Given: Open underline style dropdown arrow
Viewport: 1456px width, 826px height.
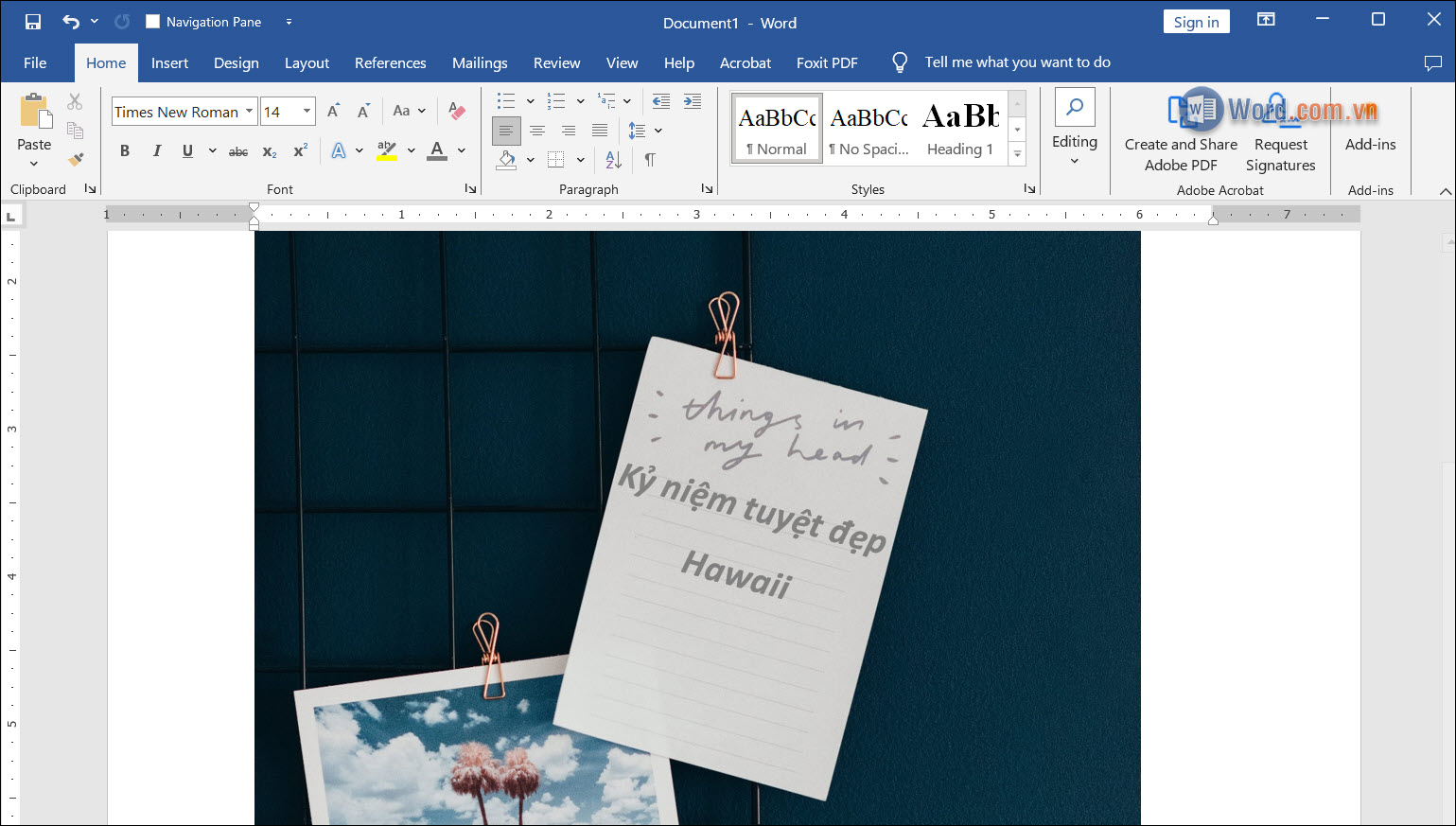Looking at the screenshot, I should (212, 151).
